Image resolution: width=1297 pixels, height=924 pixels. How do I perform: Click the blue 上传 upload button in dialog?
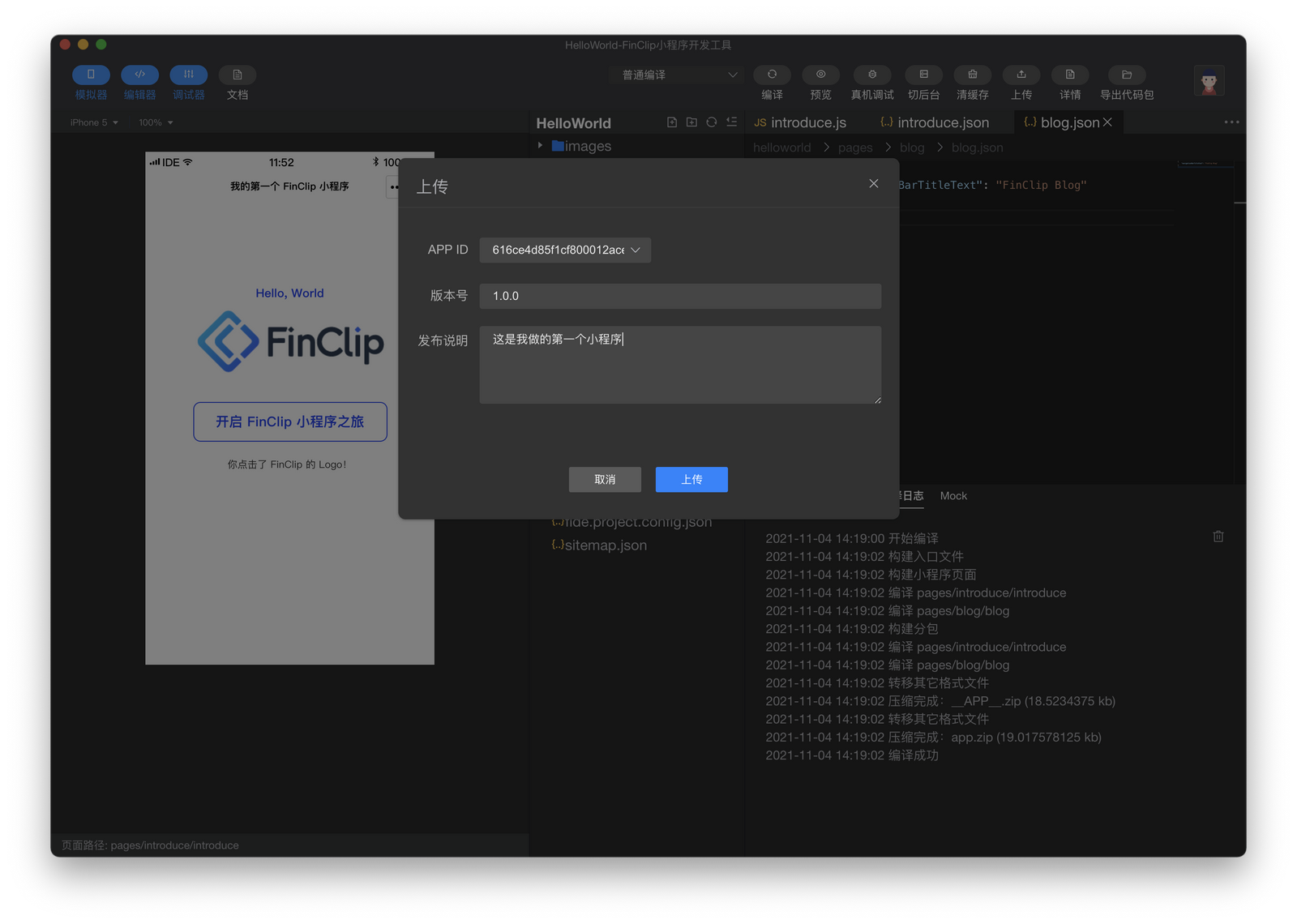(x=691, y=480)
